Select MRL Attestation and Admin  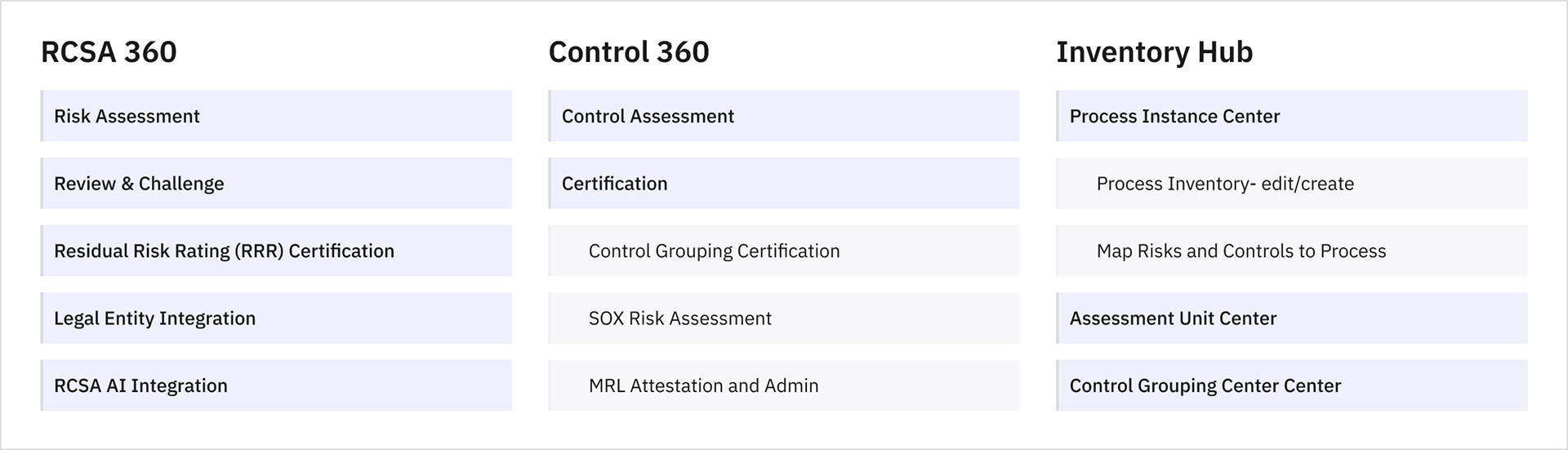point(703,385)
